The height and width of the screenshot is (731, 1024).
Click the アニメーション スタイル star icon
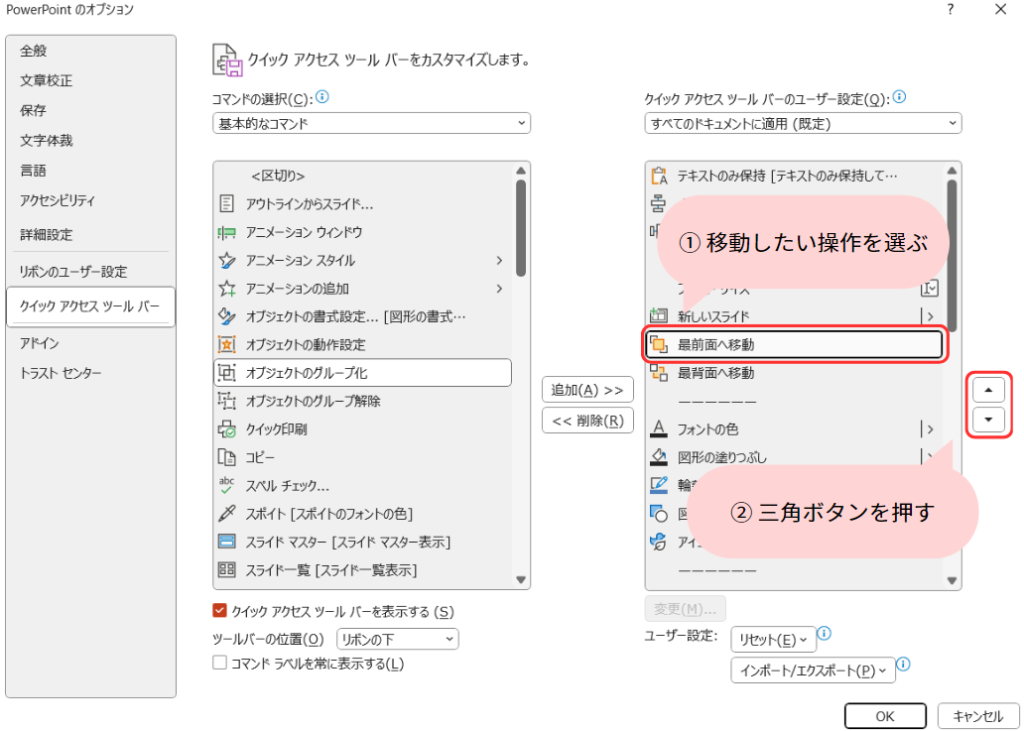[227, 260]
